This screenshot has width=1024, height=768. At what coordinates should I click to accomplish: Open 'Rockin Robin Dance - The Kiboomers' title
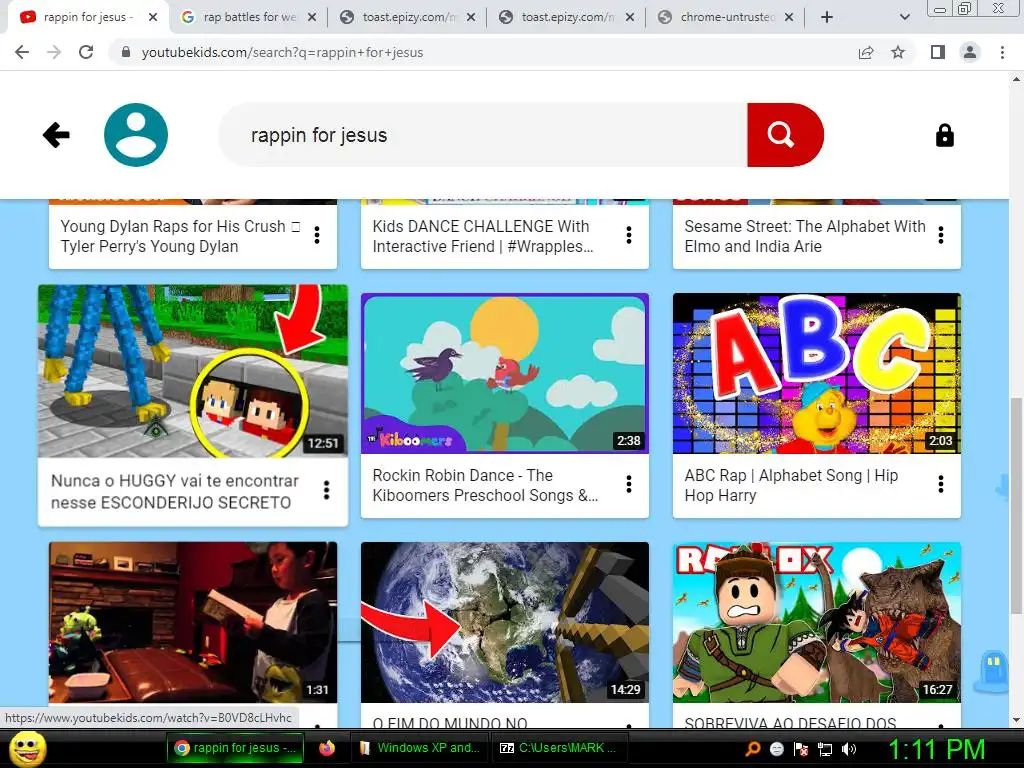(x=485, y=485)
